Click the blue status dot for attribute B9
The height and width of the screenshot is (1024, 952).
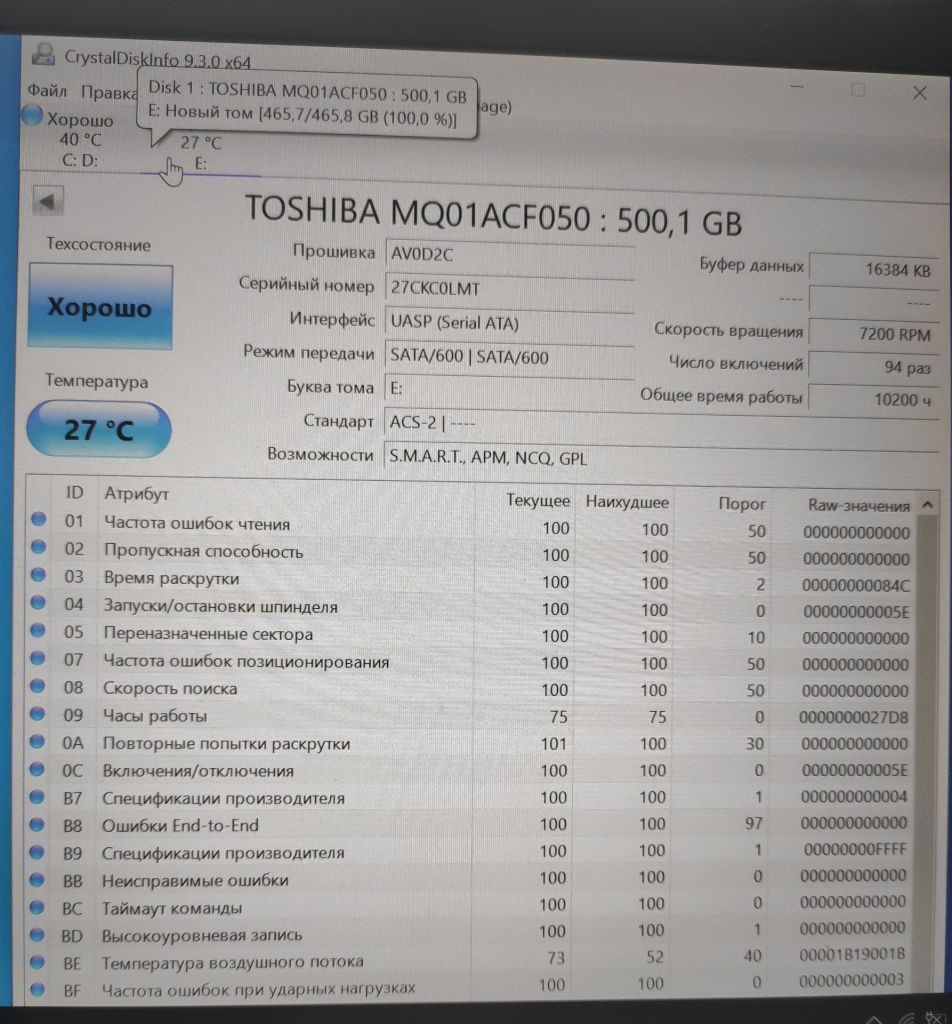tap(37, 852)
